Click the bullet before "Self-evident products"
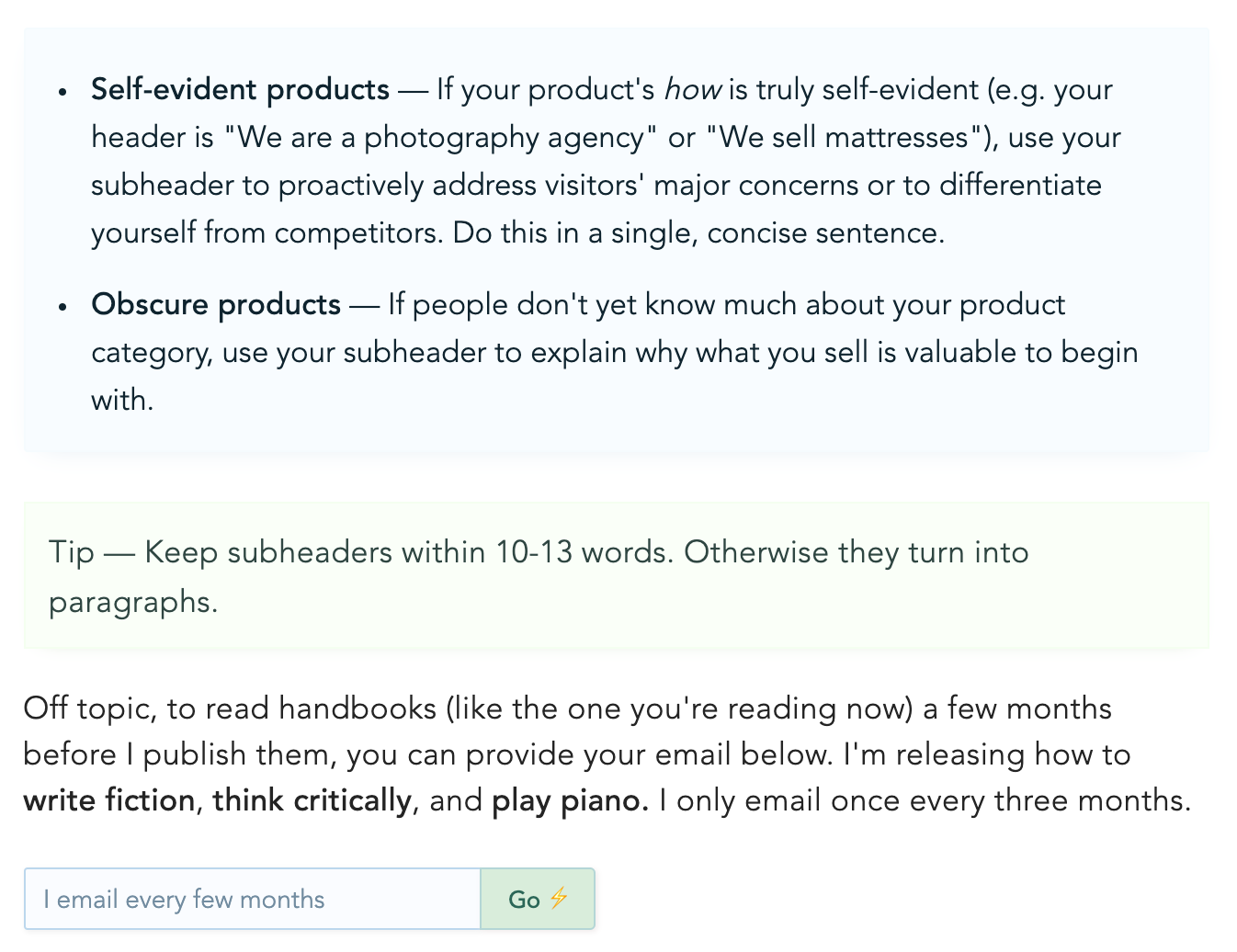 point(62,92)
